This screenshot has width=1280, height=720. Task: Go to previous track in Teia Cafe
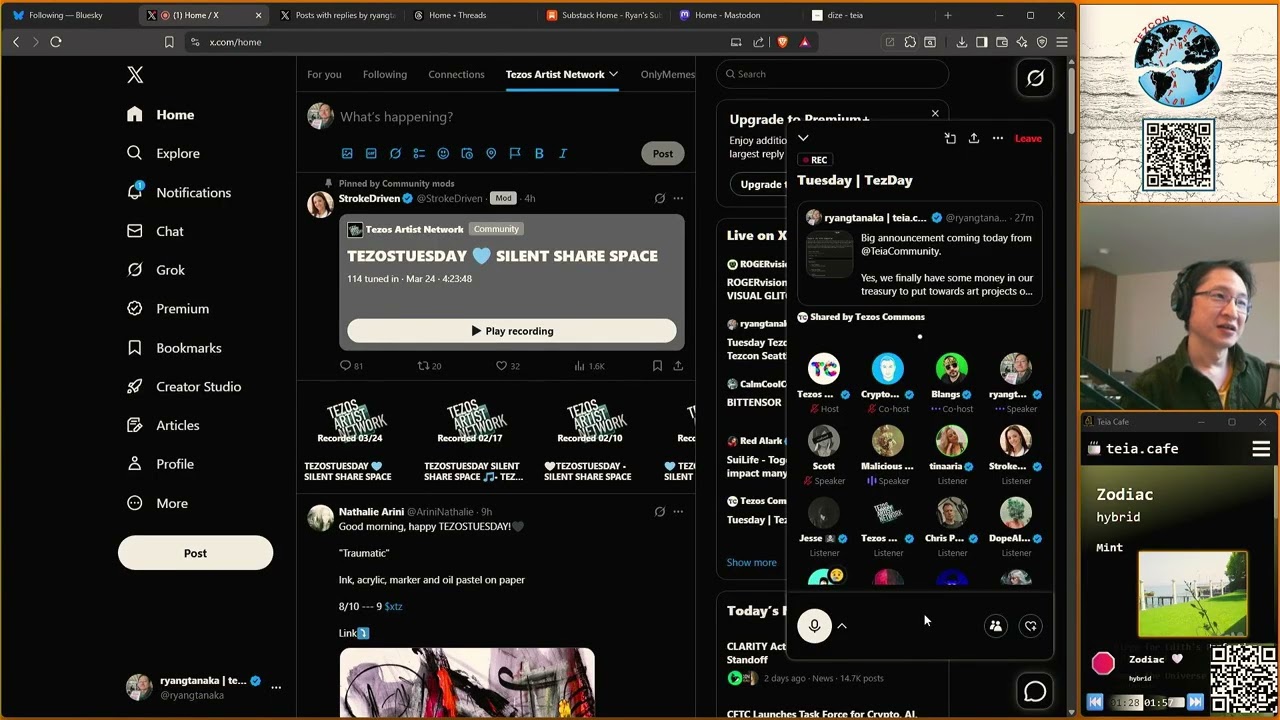[1095, 702]
